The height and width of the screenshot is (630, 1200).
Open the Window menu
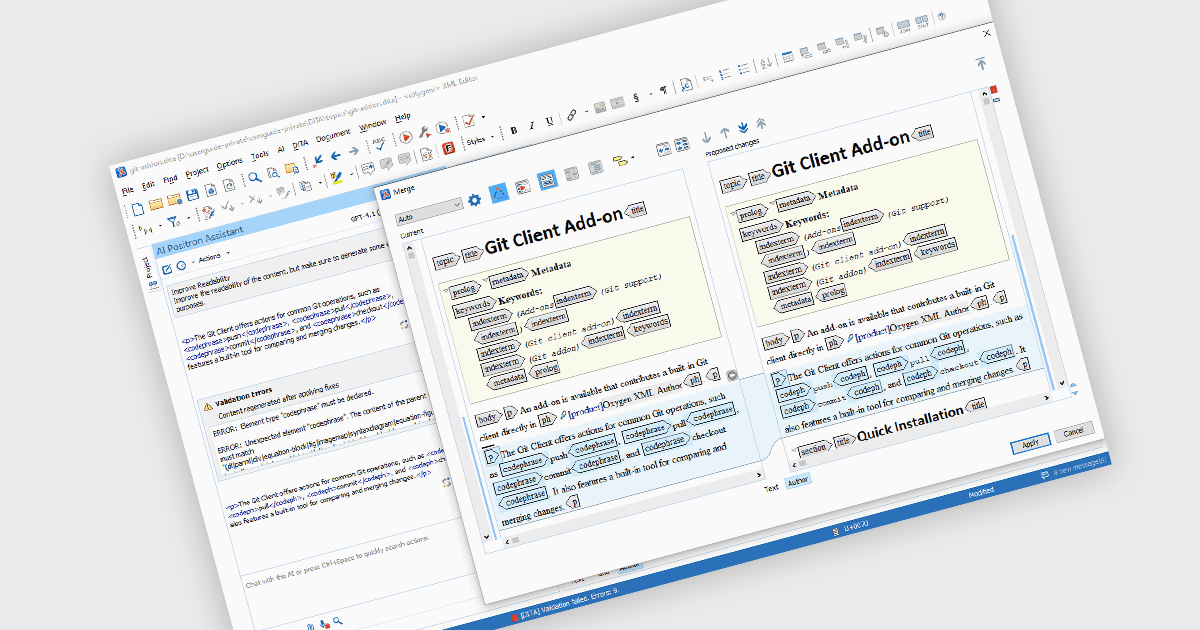pyautogui.click(x=372, y=126)
